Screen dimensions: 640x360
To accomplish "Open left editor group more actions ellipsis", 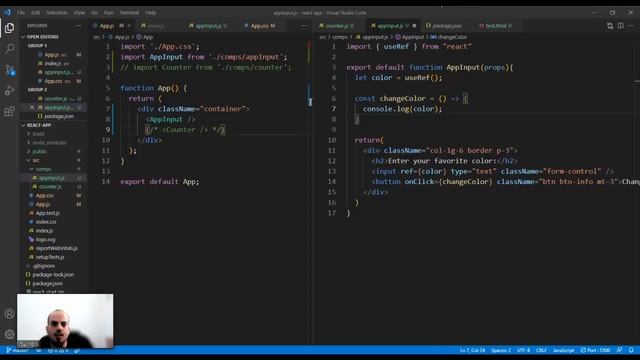I will pyautogui.click(x=304, y=26).
